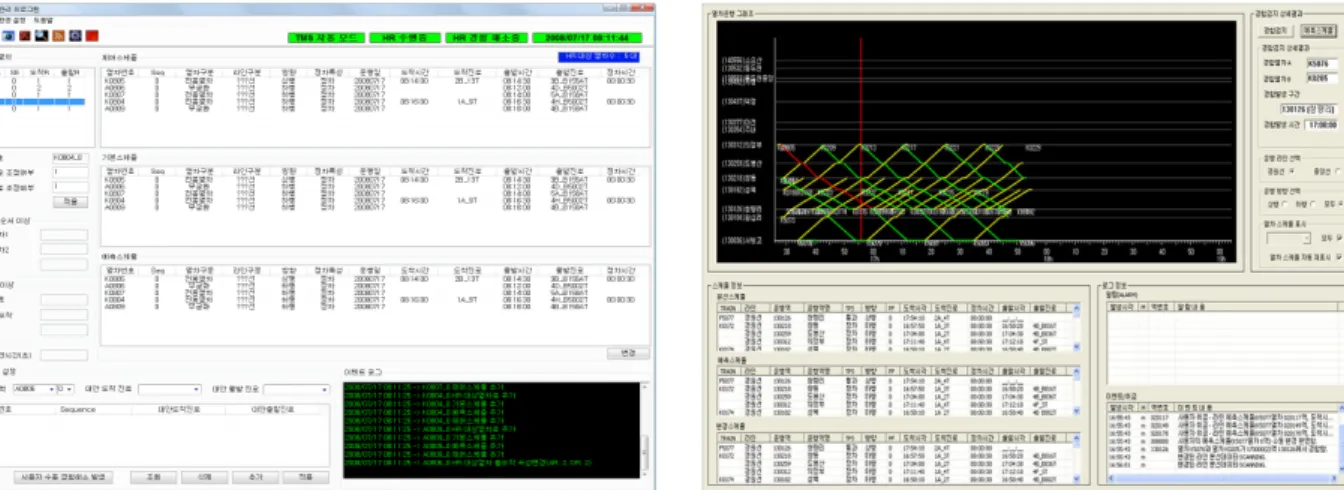Viewport: 1344px width, 490px height.
Task: Click the green date and time display
Action: pos(588,37)
